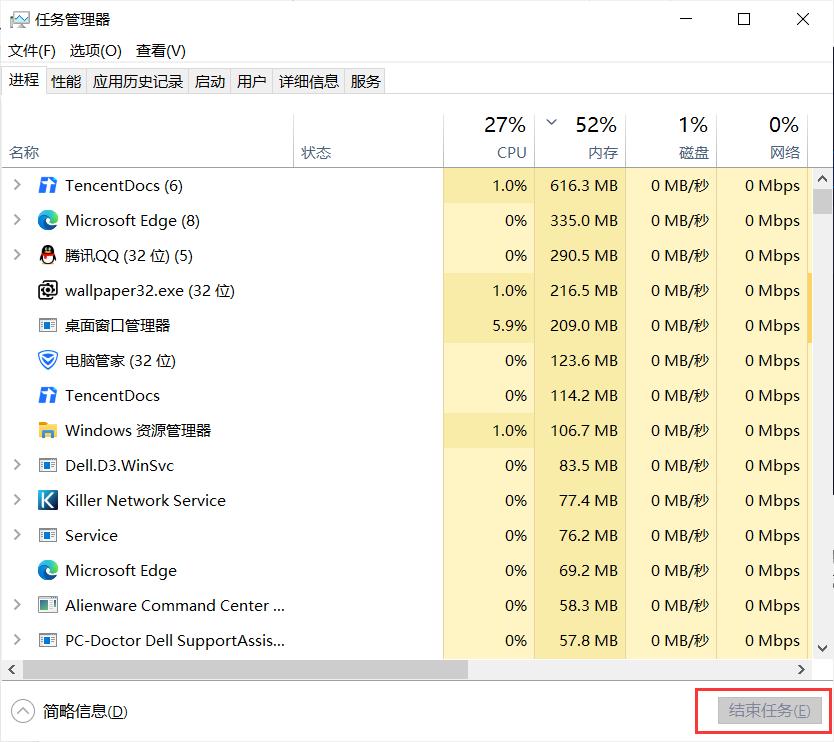Switch to the 性能 tab
834x742 pixels.
pyautogui.click(x=65, y=81)
